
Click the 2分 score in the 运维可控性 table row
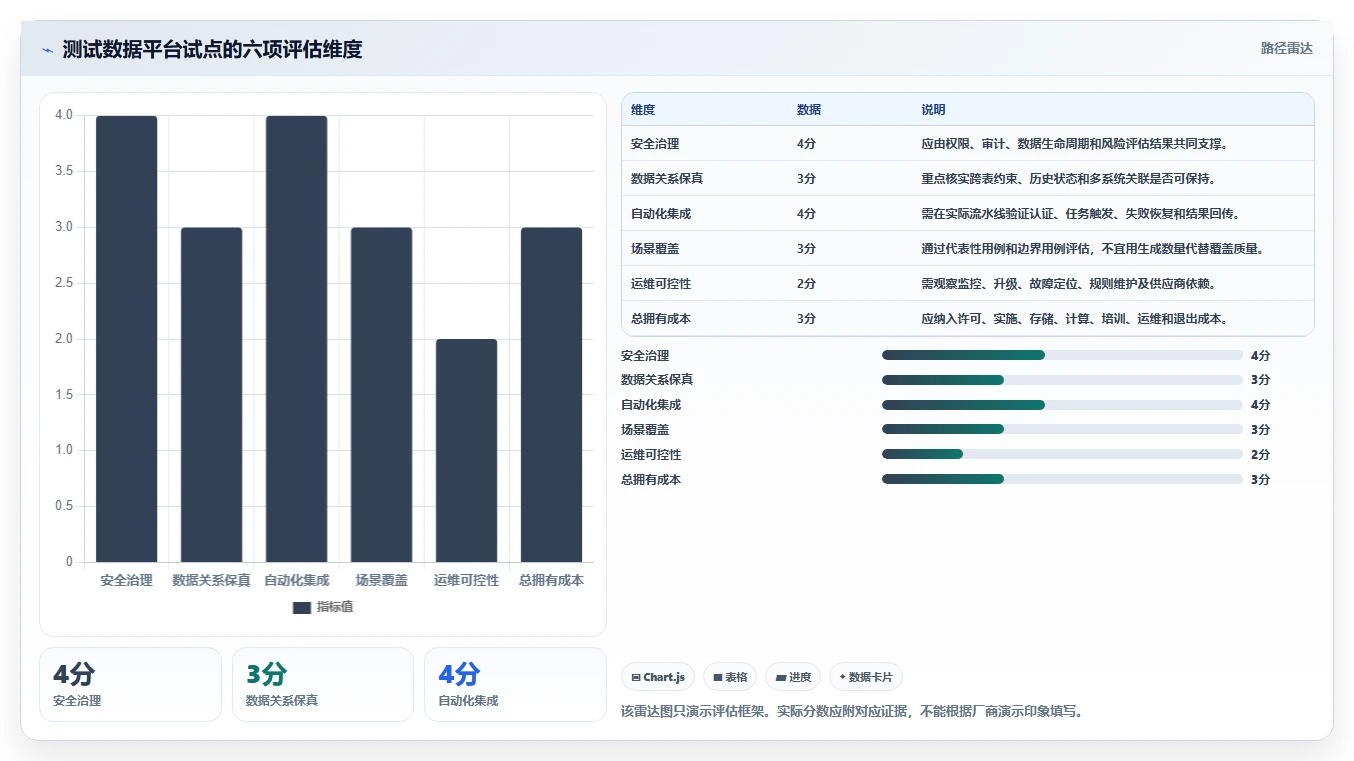pos(806,284)
